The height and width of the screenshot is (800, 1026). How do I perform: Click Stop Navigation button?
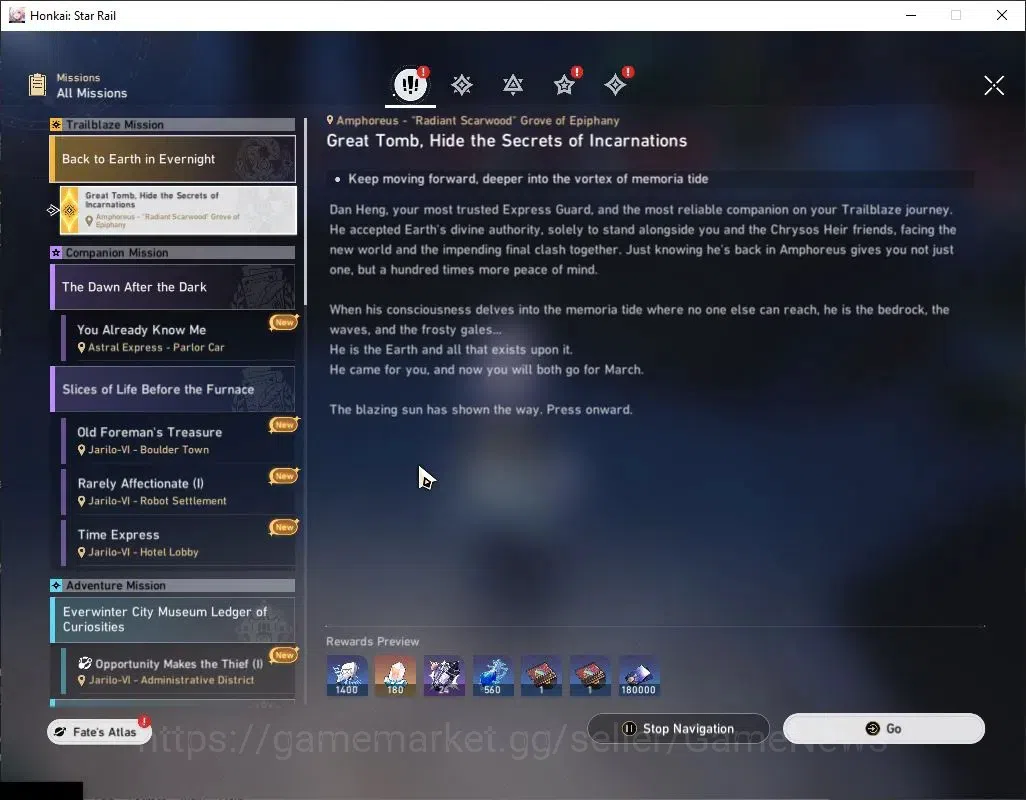click(x=678, y=728)
